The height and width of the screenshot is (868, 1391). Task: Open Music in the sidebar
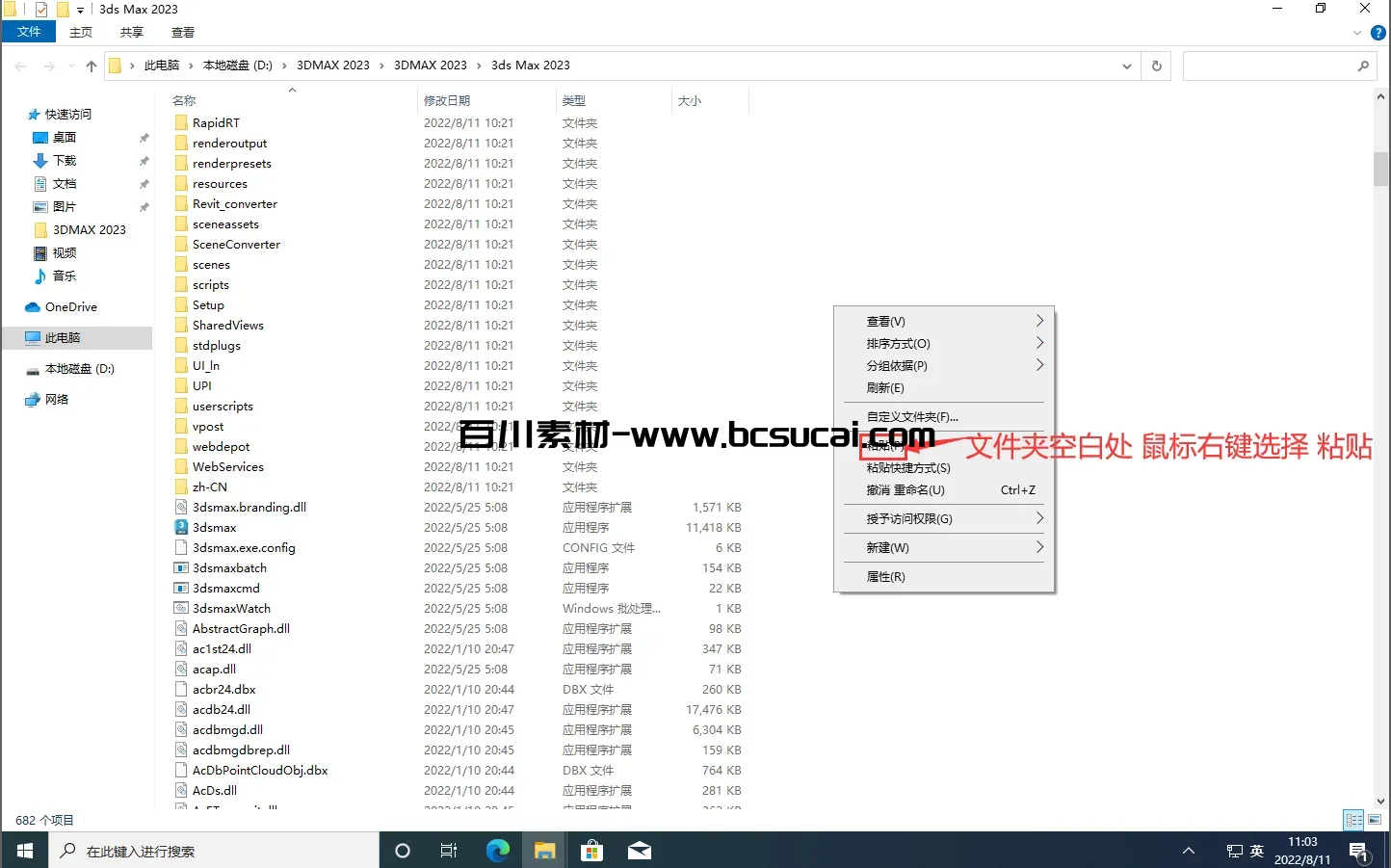(64, 276)
